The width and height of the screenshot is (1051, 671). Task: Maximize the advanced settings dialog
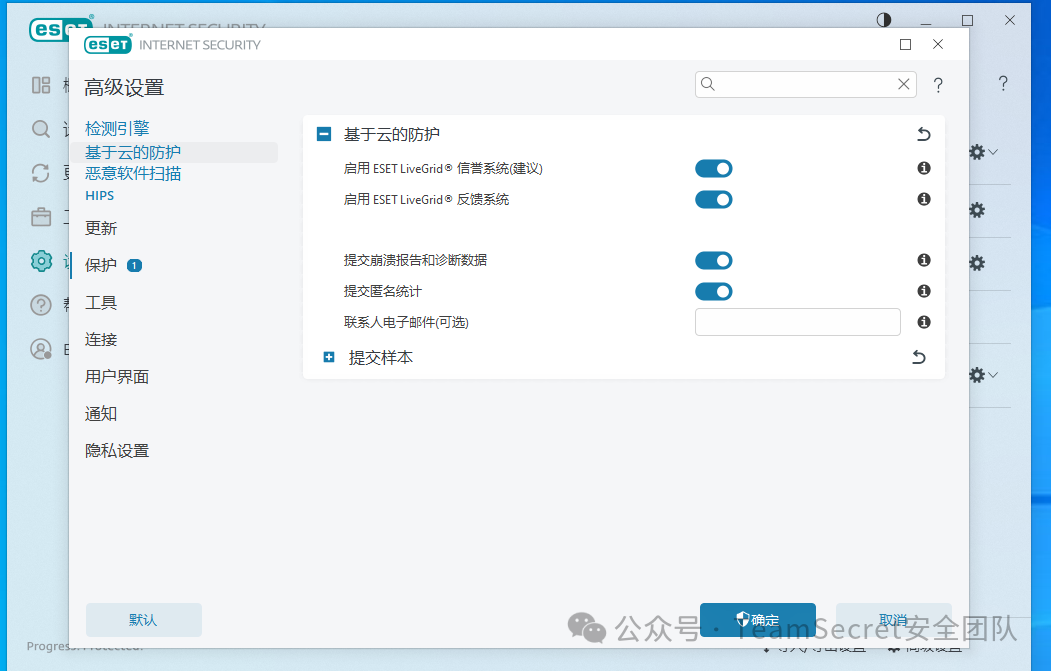[x=906, y=44]
